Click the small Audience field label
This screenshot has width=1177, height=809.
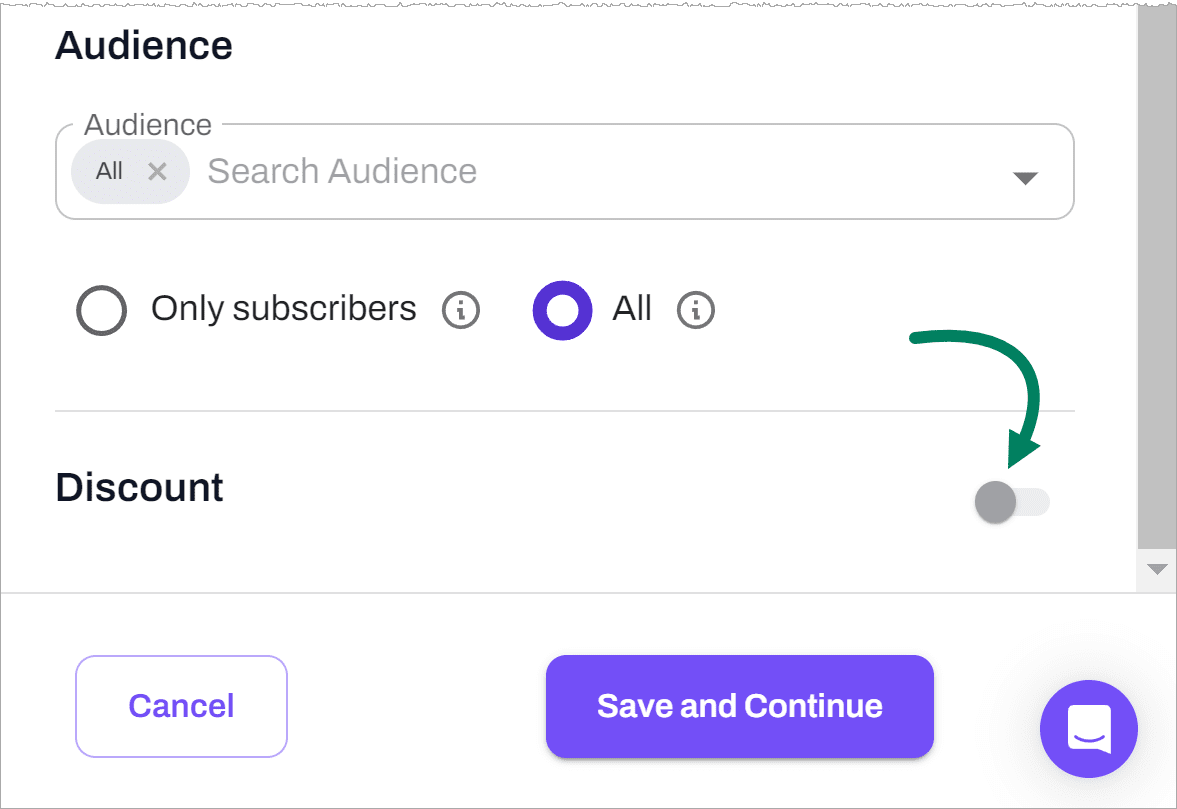[148, 125]
